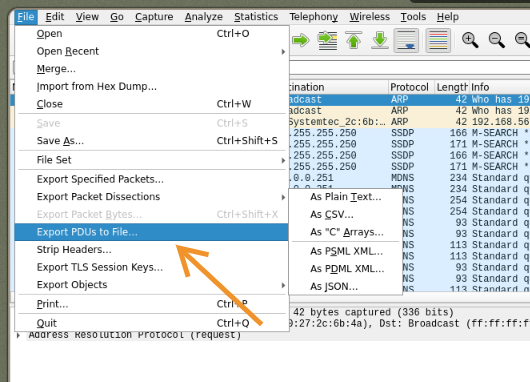
Task: Open the Statistics menu
Action: (x=256, y=17)
